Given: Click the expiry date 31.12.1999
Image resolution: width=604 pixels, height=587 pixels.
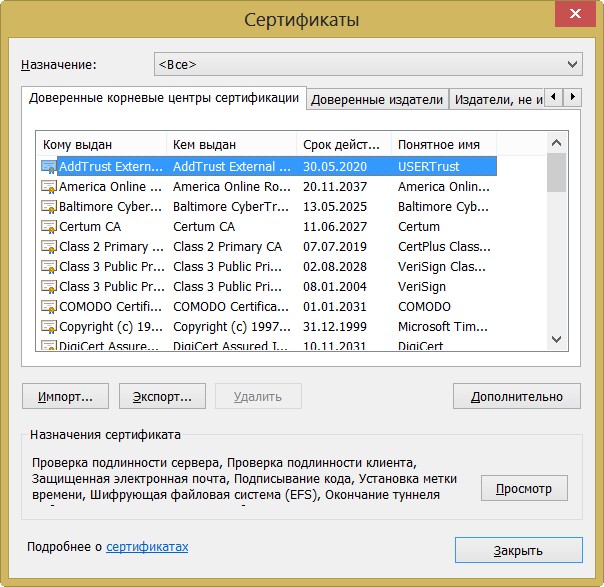Looking at the screenshot, I should 335,327.
